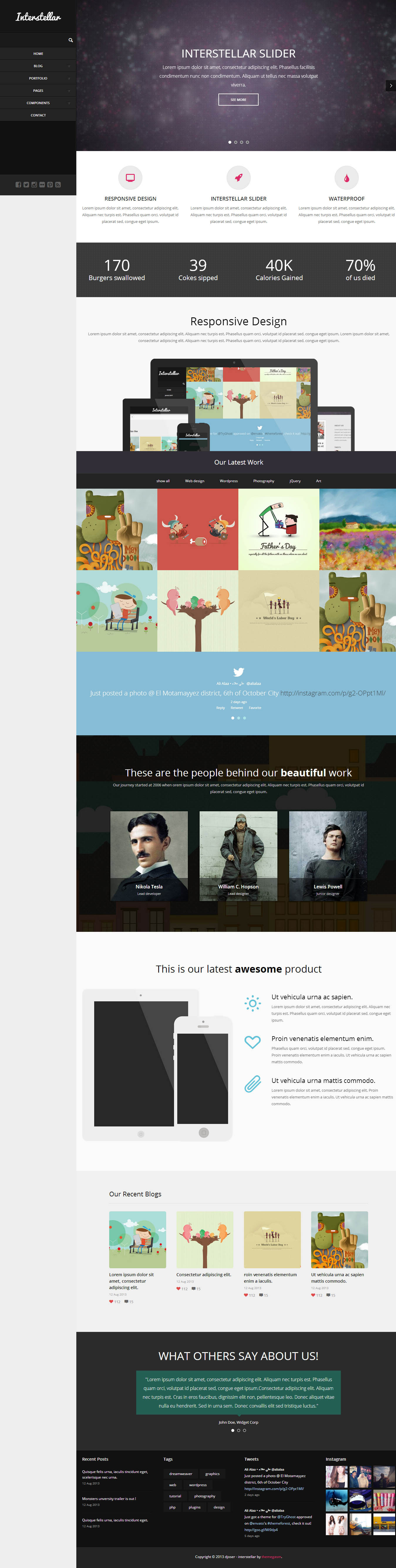396x1568 pixels.
Task: Open the red viking portfolio thumbnail
Action: [x=198, y=530]
